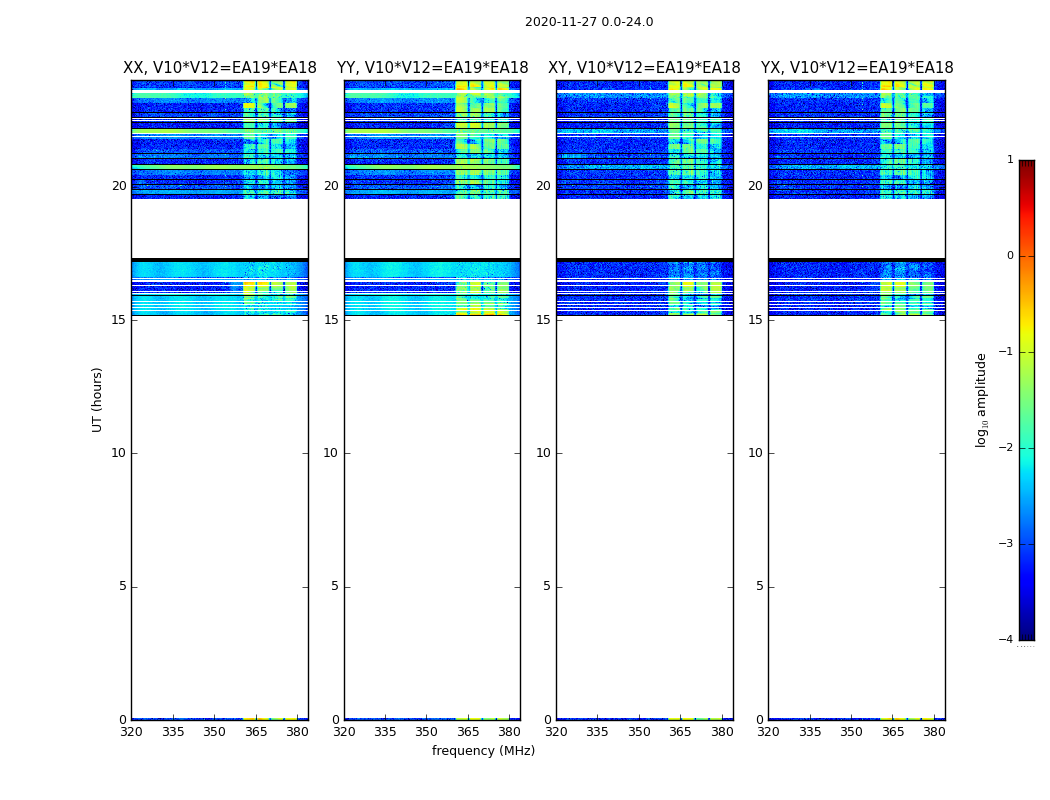Screen dimensions: 1050x800
Task: Click the XX, V10*V12=EA19*EA18 panel title
Action: pyautogui.click(x=220, y=68)
